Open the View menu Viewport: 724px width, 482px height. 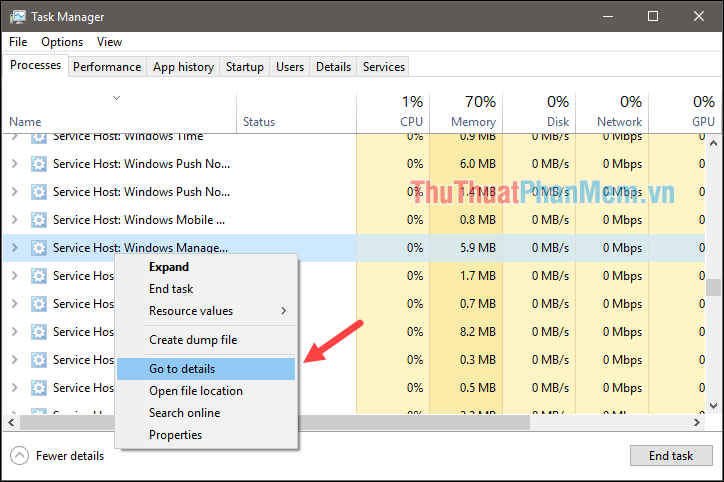[x=109, y=42]
